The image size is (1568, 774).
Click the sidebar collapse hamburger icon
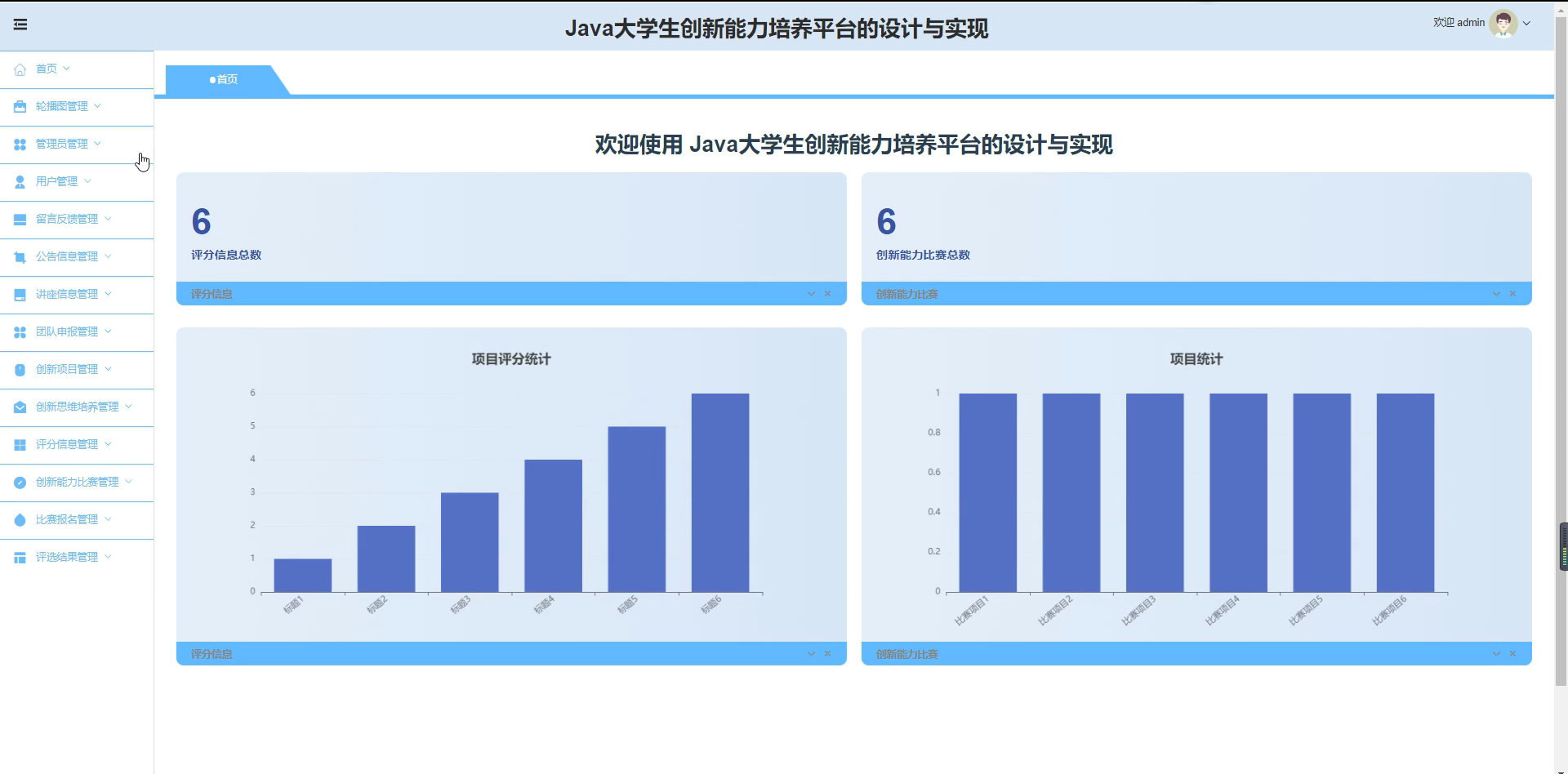pos(20,24)
